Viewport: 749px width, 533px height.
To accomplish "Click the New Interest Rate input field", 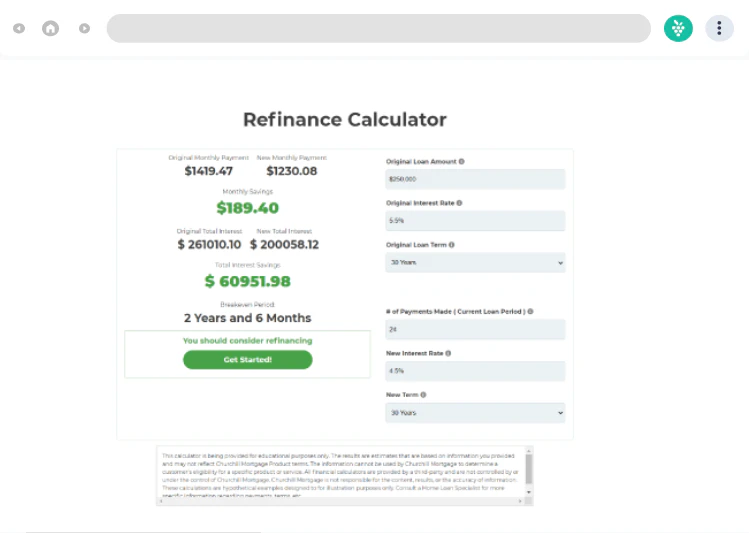I will click(475, 371).
